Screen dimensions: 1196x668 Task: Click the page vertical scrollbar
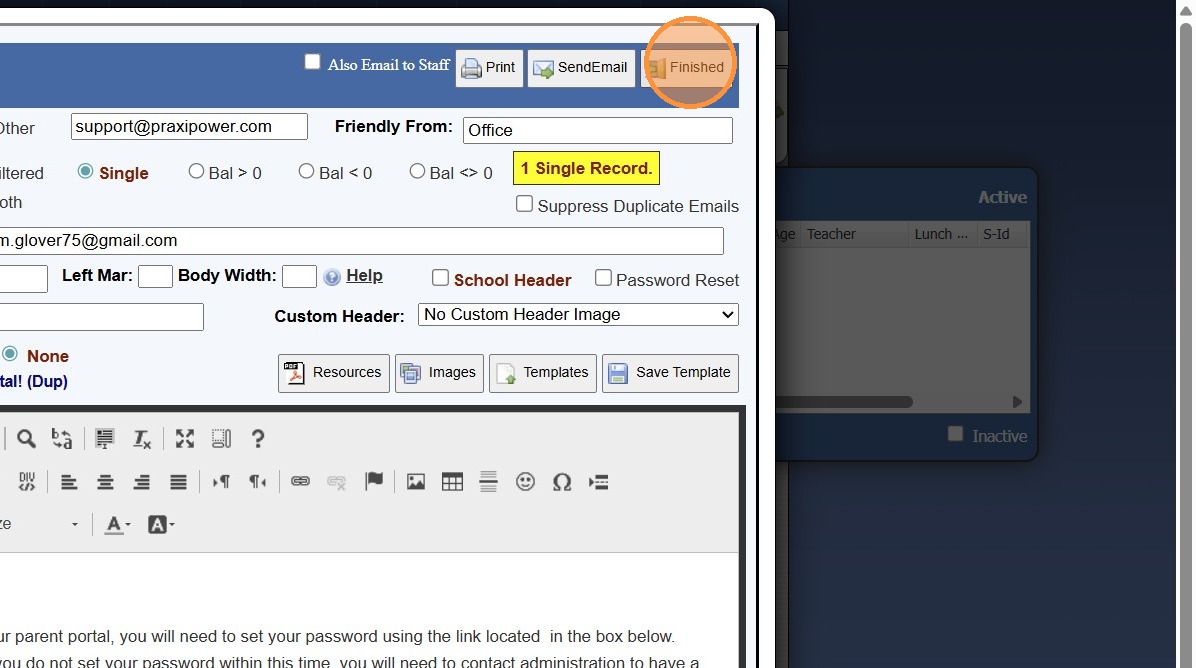click(1185, 343)
